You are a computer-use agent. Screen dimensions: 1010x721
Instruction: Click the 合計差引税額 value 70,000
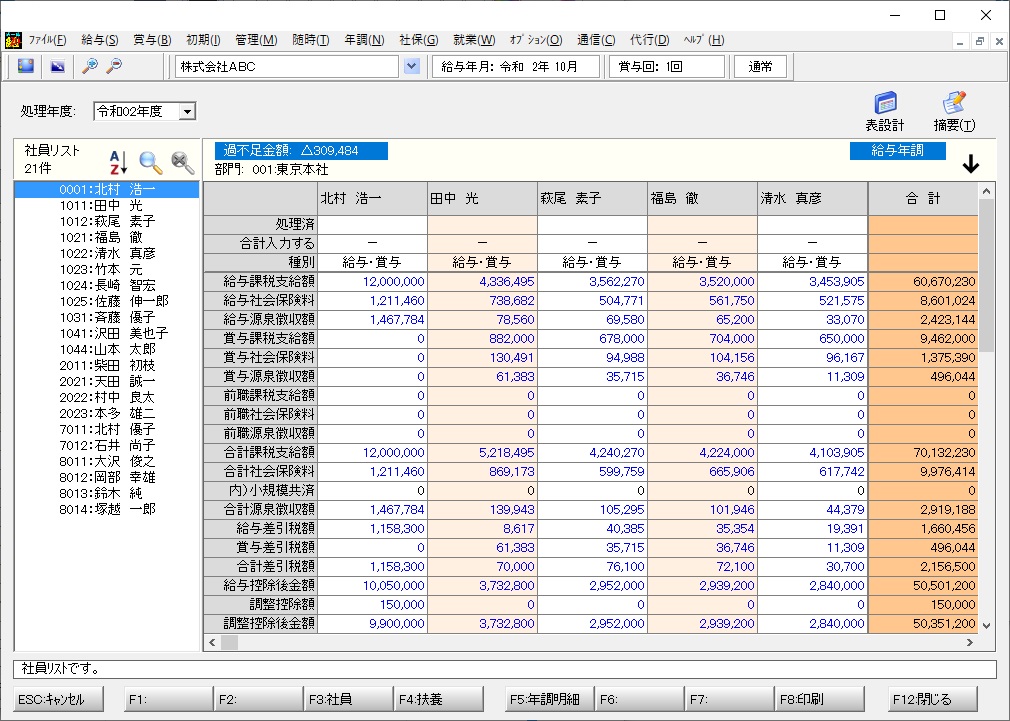pos(482,566)
